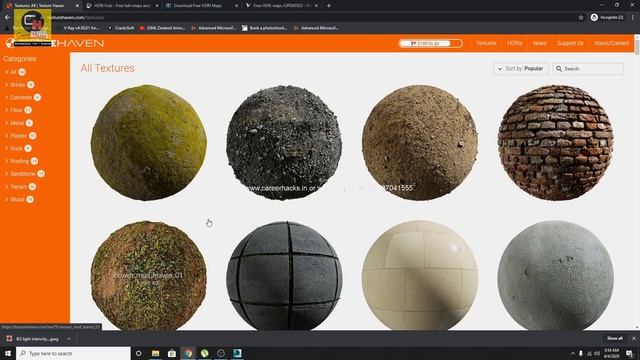Expand the Sandstone category chevron
The height and width of the screenshot is (360, 640).
click(x=7, y=174)
